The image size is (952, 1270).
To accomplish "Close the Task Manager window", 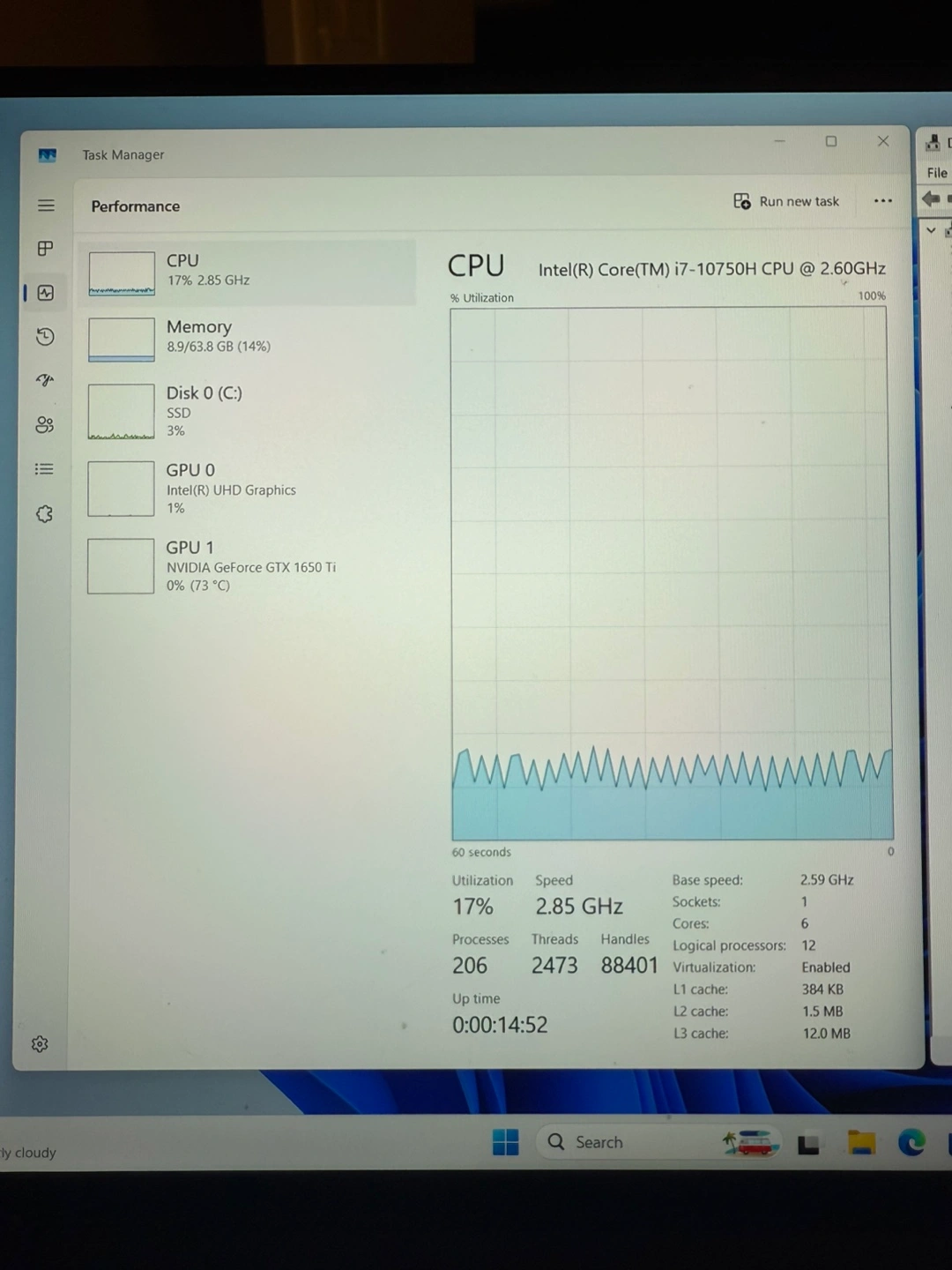I will click(883, 141).
